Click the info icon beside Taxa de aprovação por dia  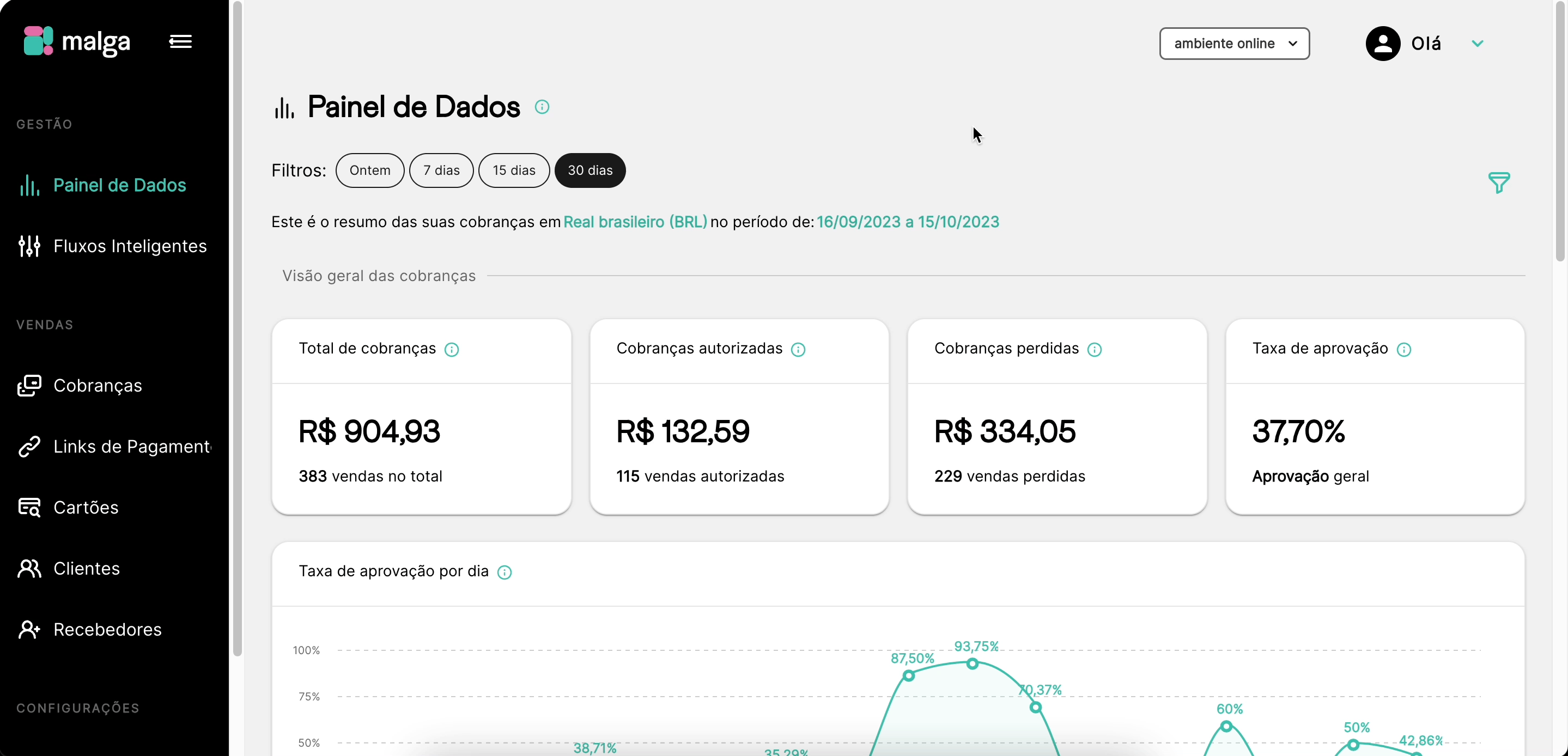[x=505, y=572]
